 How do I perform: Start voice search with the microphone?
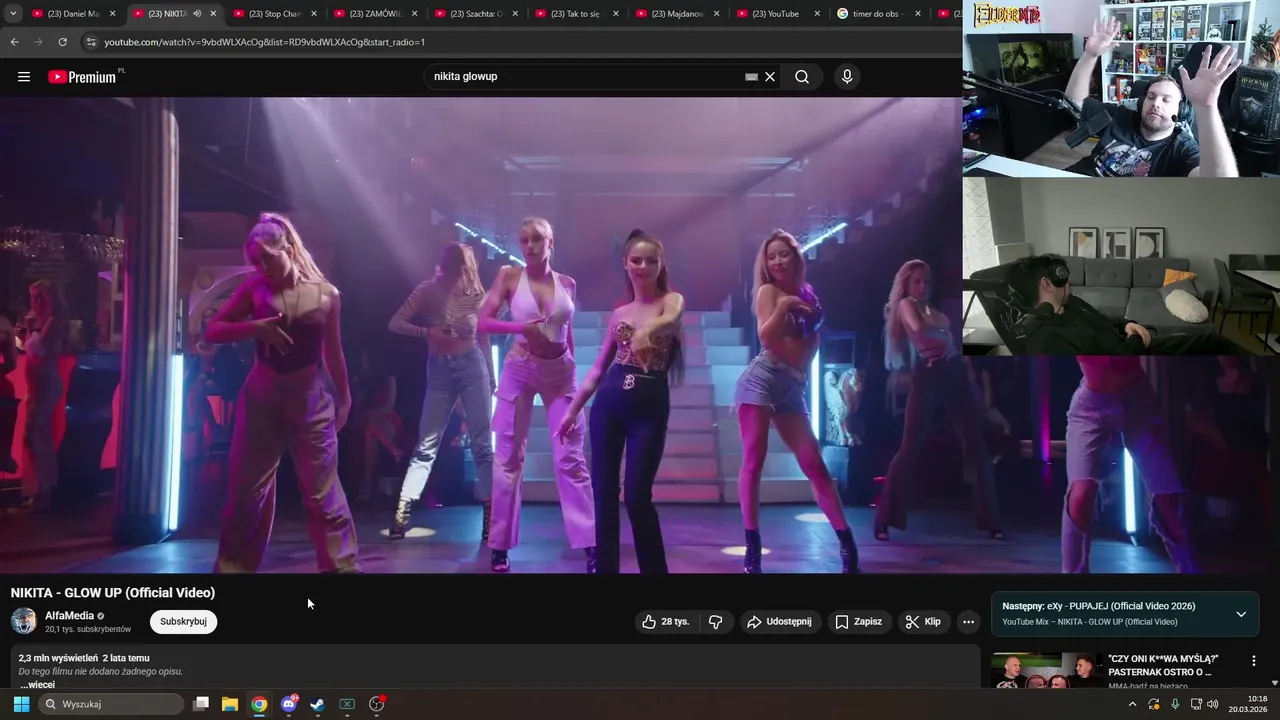[x=847, y=77]
